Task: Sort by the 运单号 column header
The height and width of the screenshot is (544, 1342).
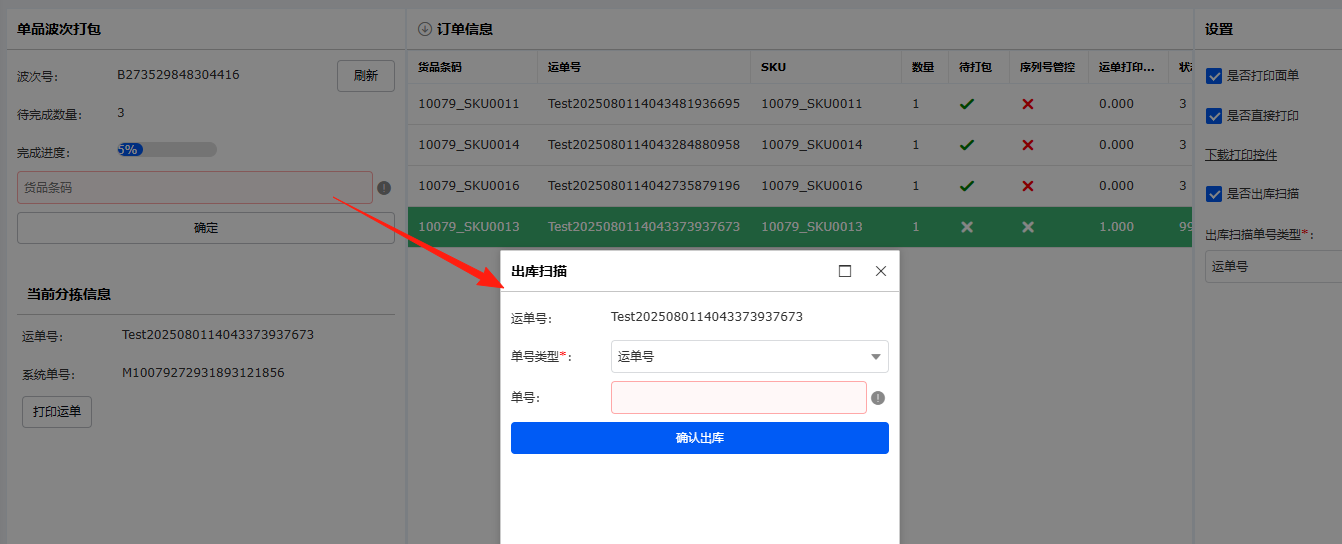Action: click(564, 67)
